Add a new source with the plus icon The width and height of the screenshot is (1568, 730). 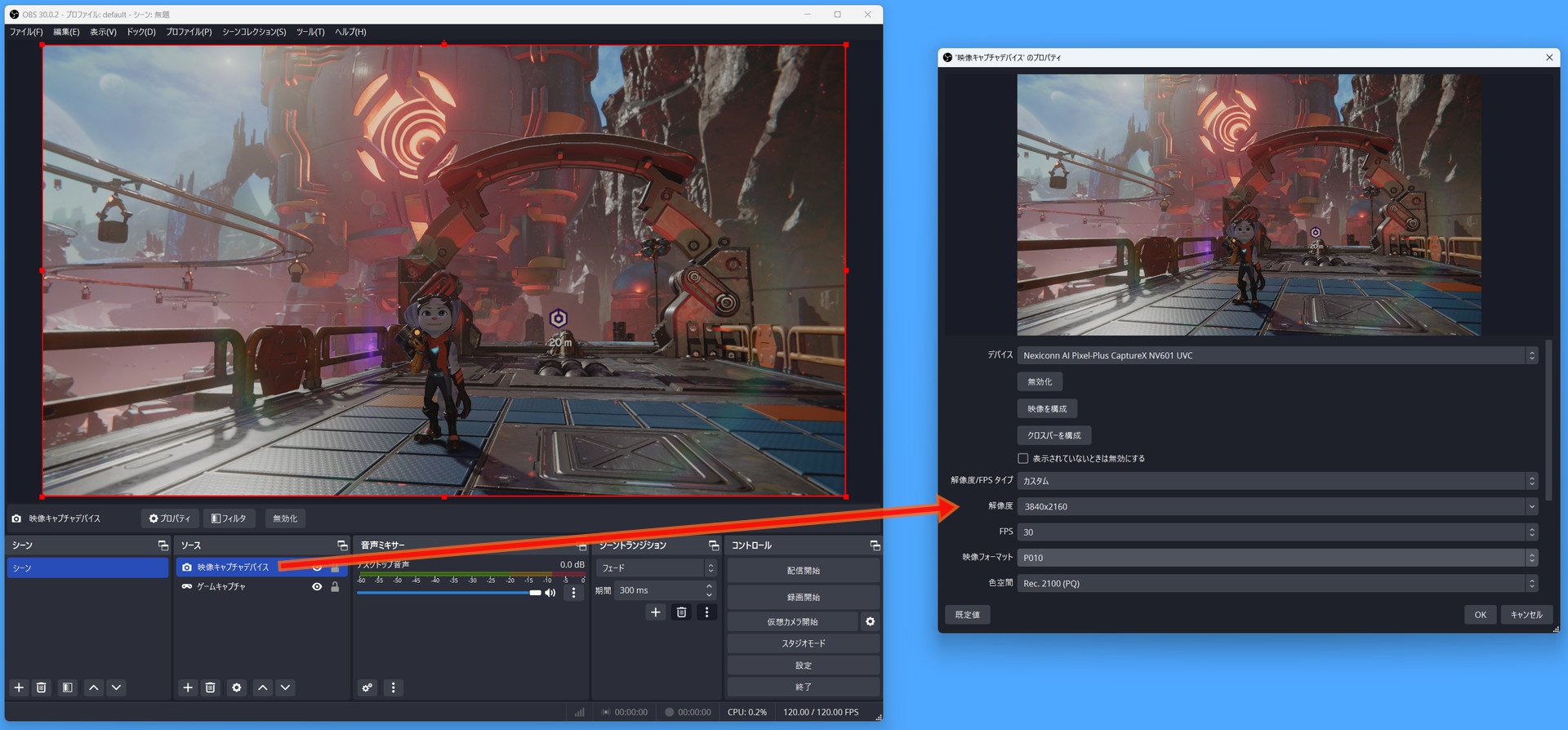tap(188, 688)
